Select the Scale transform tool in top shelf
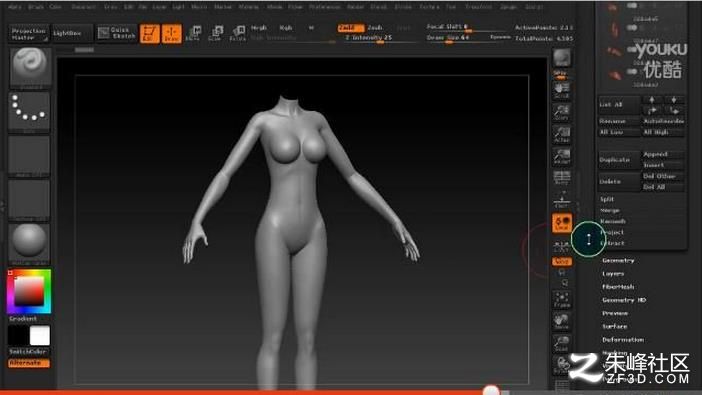The image size is (702, 395). click(x=215, y=33)
